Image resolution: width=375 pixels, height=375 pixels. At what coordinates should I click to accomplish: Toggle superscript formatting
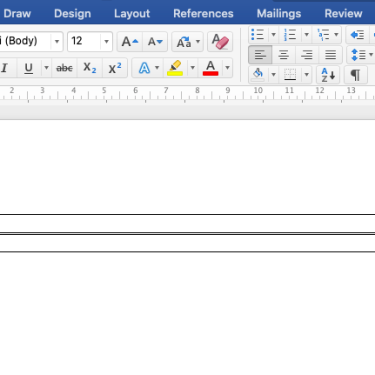point(115,68)
